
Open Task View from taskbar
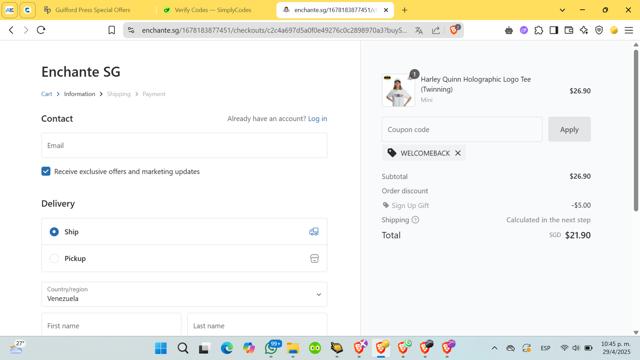click(x=204, y=348)
